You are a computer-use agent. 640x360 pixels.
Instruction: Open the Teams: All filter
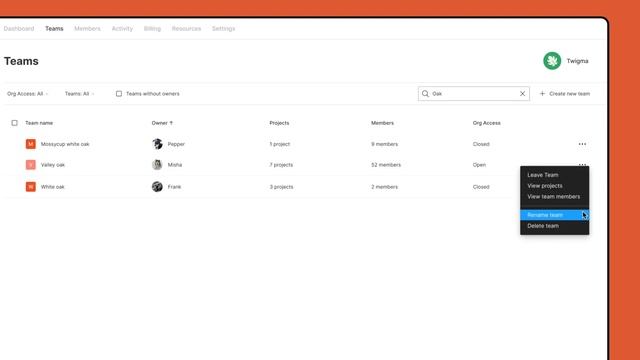[x=79, y=93]
